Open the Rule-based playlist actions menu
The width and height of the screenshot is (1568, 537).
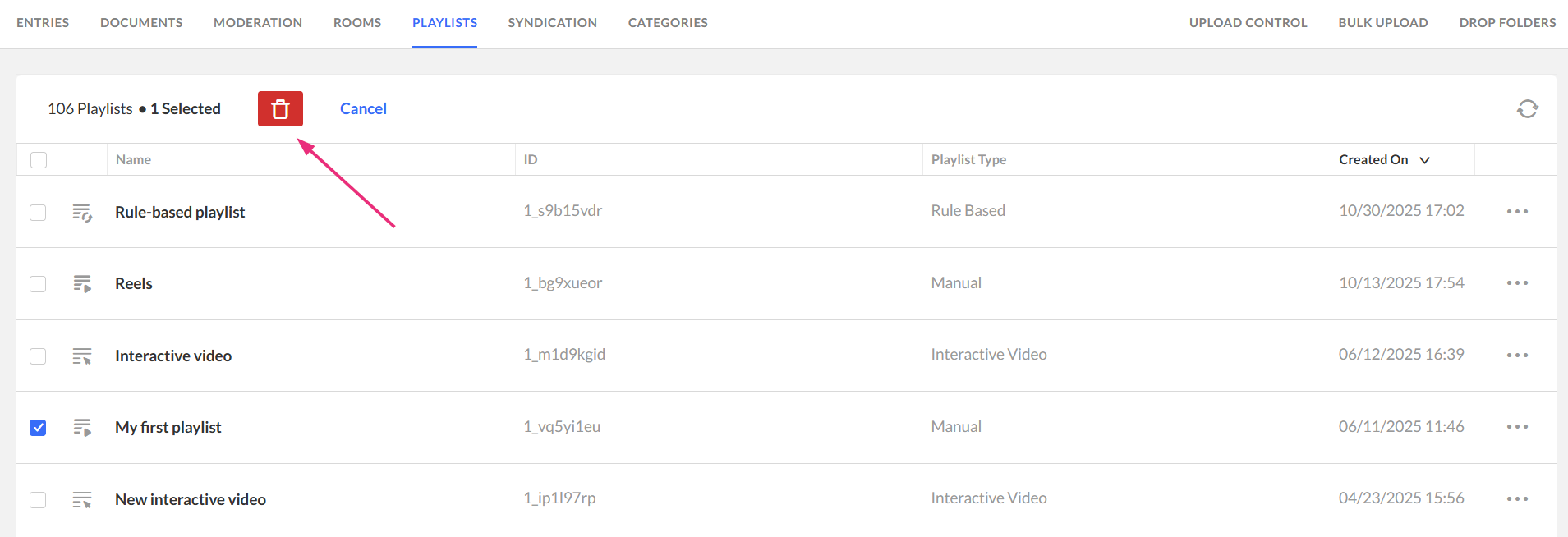1517,212
